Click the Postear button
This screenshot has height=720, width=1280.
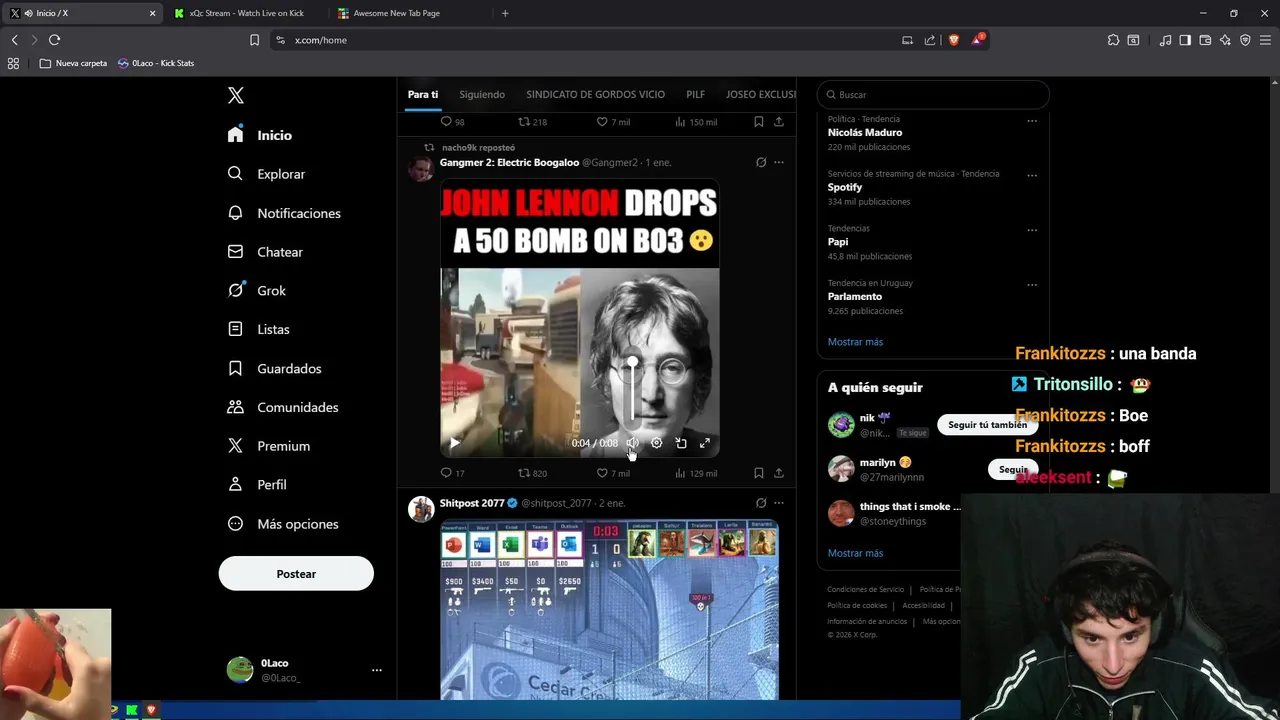click(296, 574)
